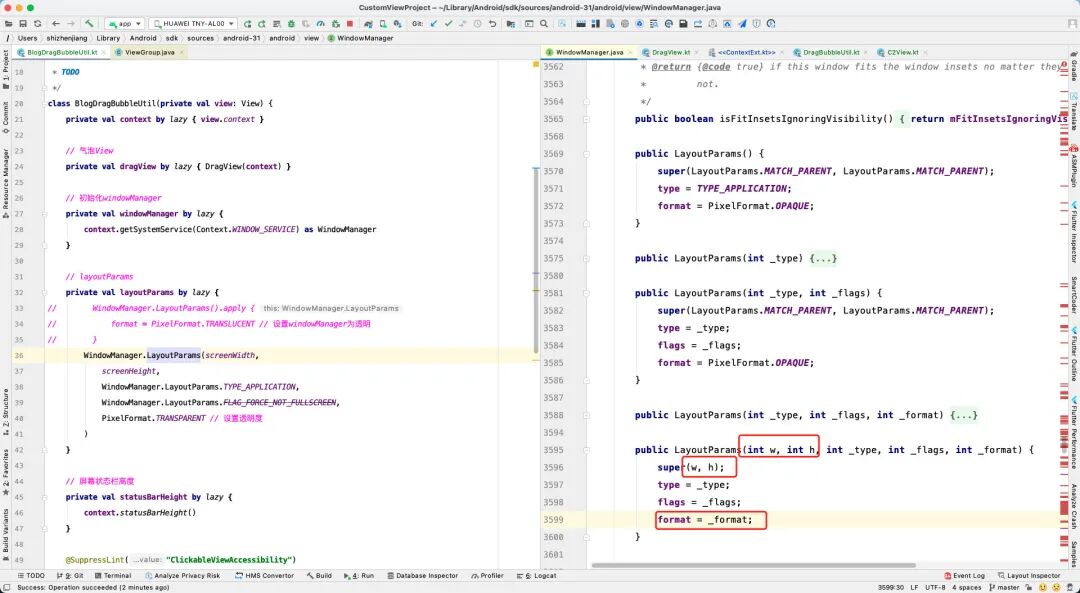
Task: Click the Make Project hammer icon
Action: tap(90, 23)
